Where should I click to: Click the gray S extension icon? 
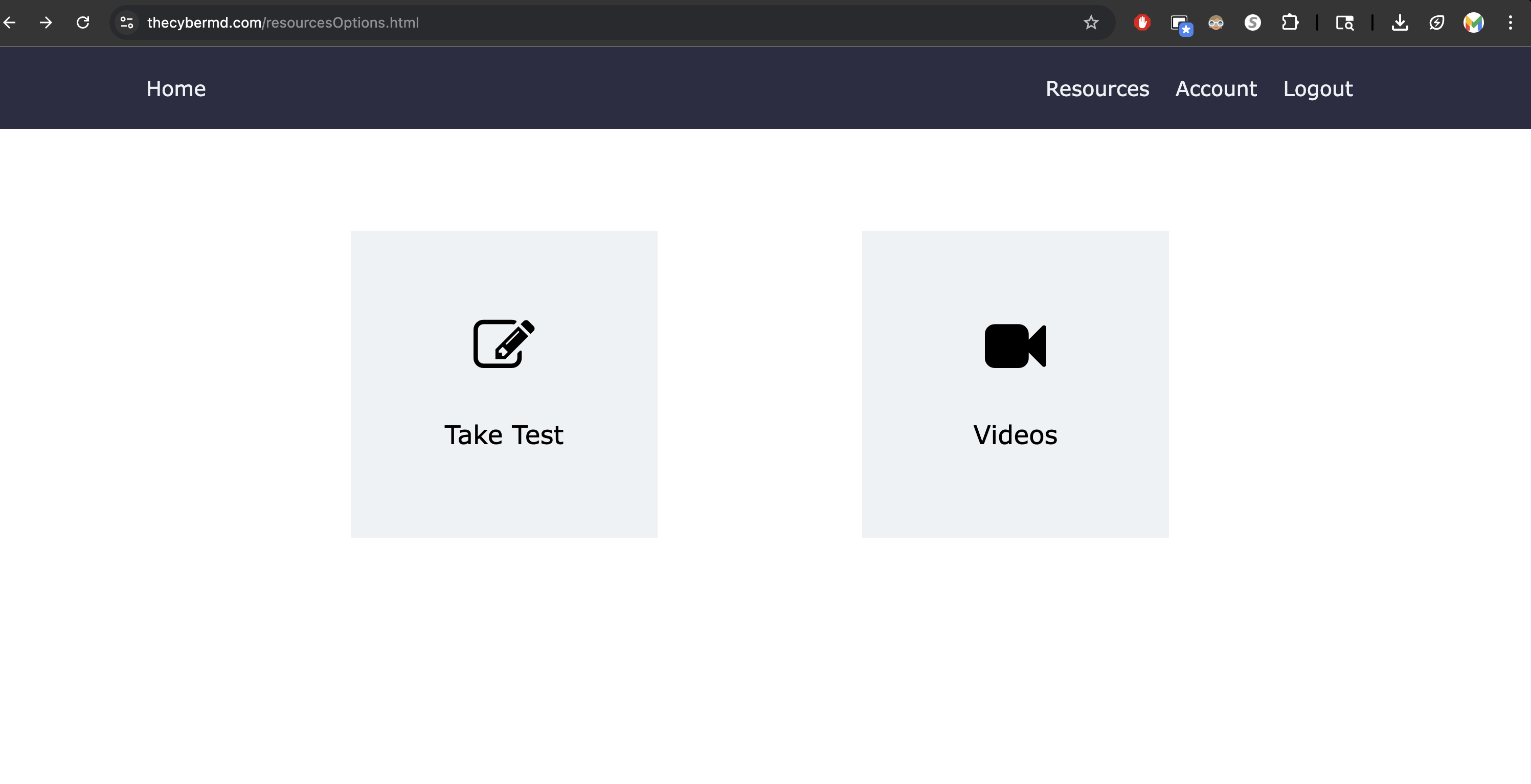coord(1252,22)
